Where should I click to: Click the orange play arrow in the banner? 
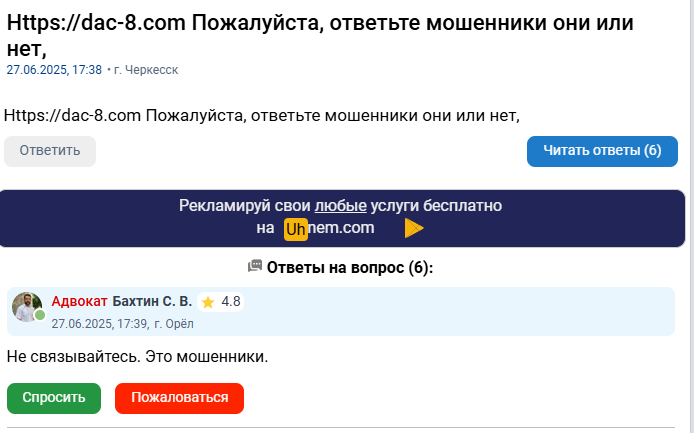coord(413,228)
